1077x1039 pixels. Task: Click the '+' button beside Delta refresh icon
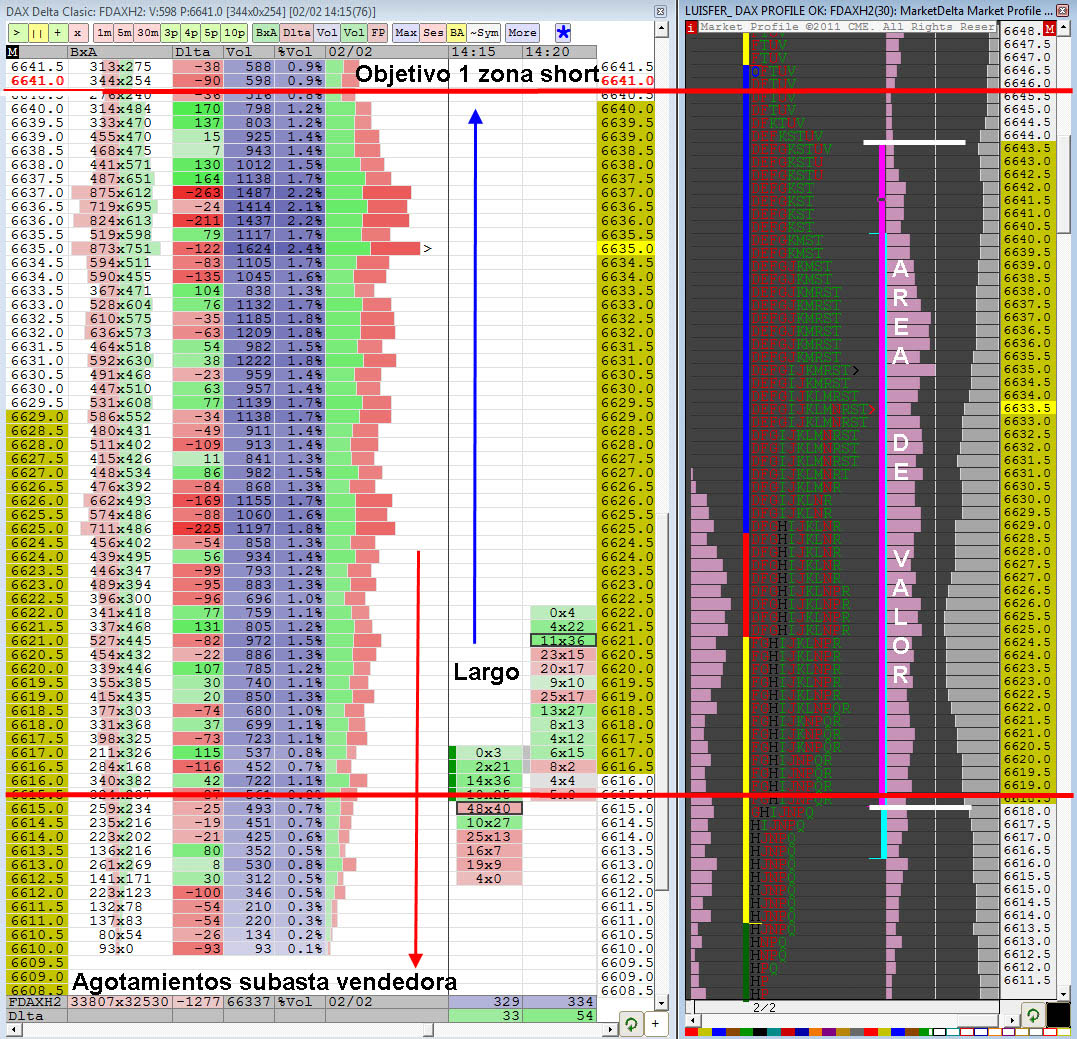click(x=655, y=1024)
